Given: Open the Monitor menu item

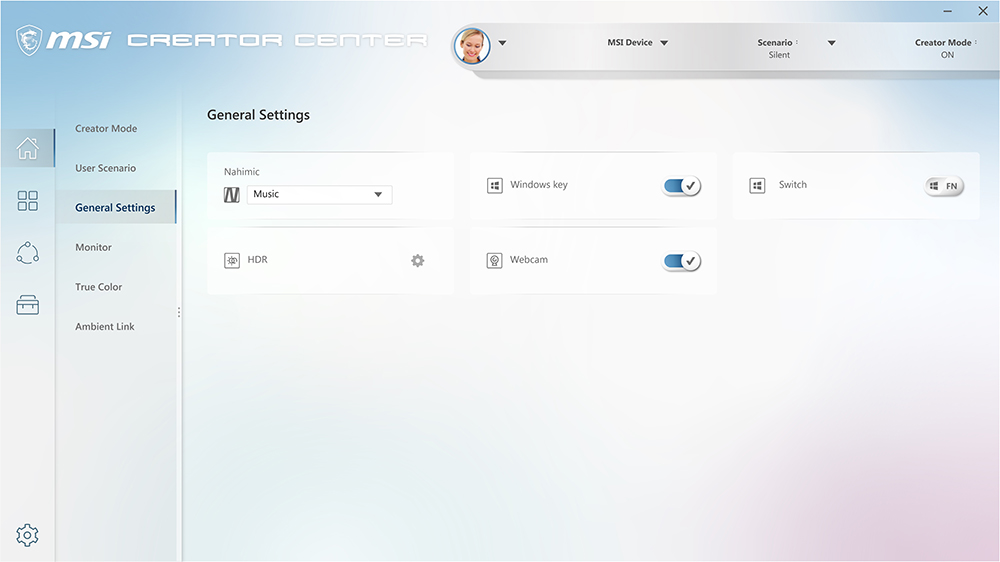Looking at the screenshot, I should 93,247.
